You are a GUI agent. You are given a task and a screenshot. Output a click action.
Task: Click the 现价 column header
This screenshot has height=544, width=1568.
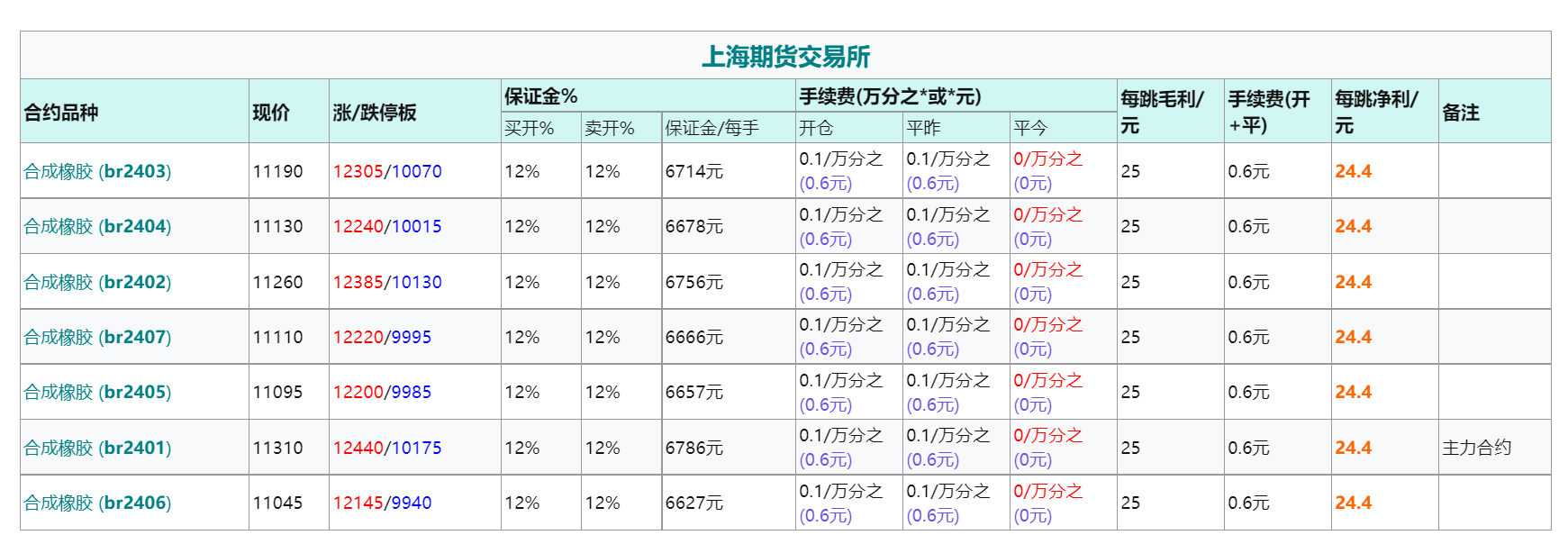(271, 113)
